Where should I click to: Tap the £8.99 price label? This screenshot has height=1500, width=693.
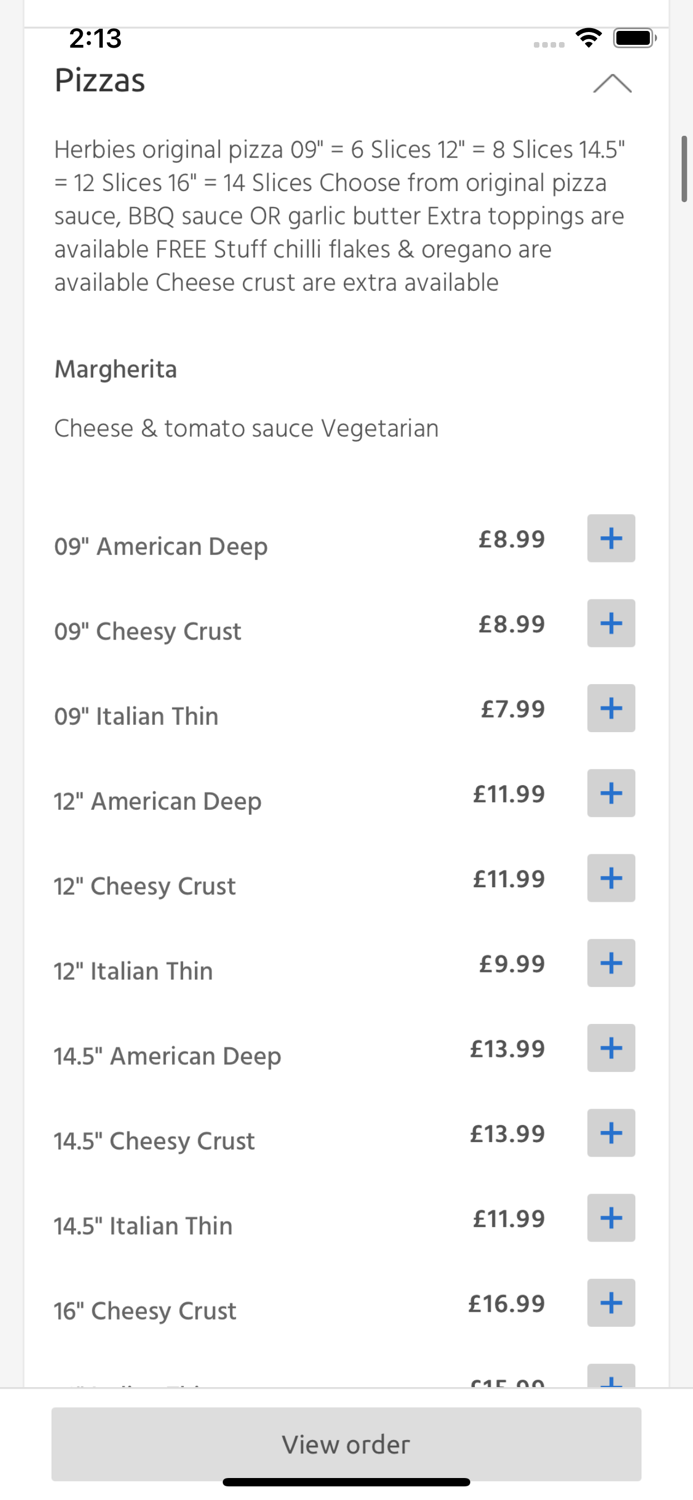pos(511,538)
